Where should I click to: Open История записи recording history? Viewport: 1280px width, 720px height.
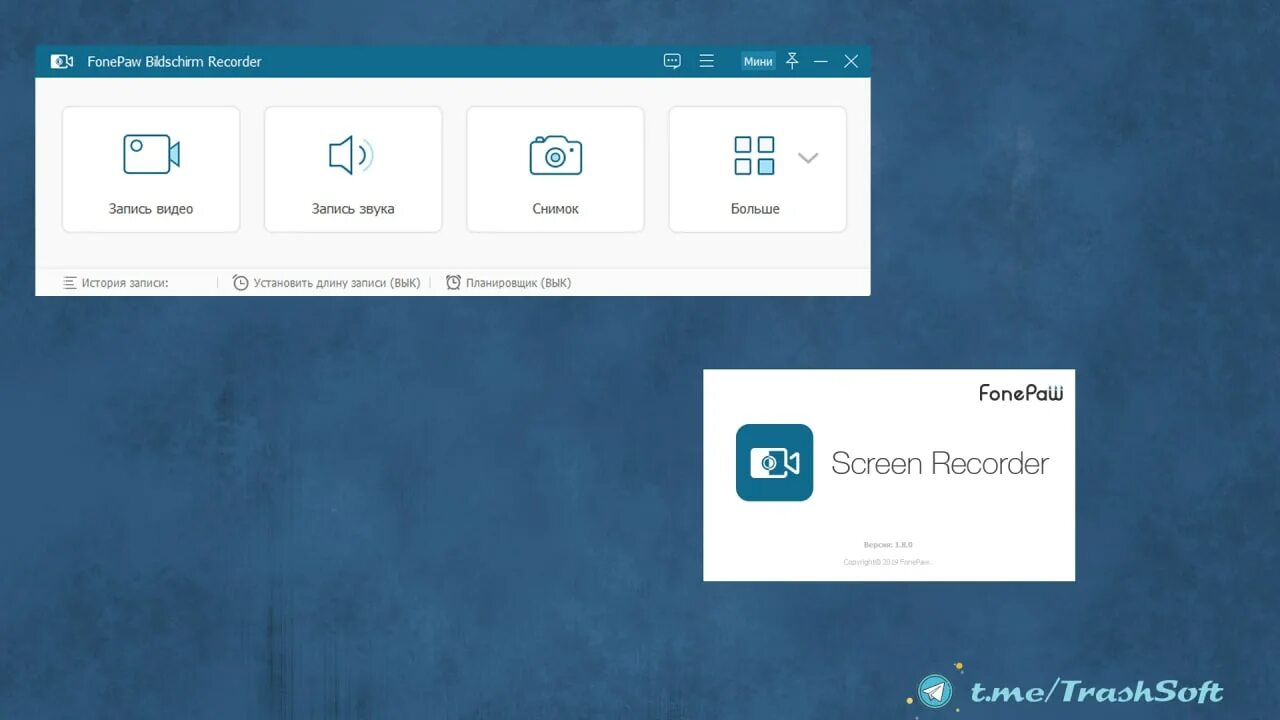115,283
